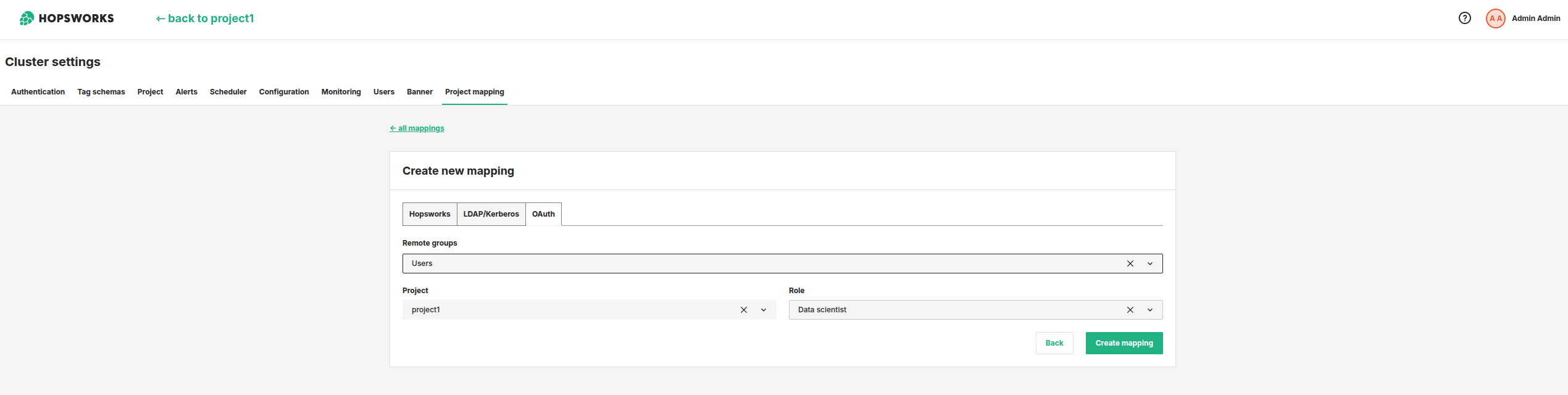Click back to project1 link

click(205, 19)
